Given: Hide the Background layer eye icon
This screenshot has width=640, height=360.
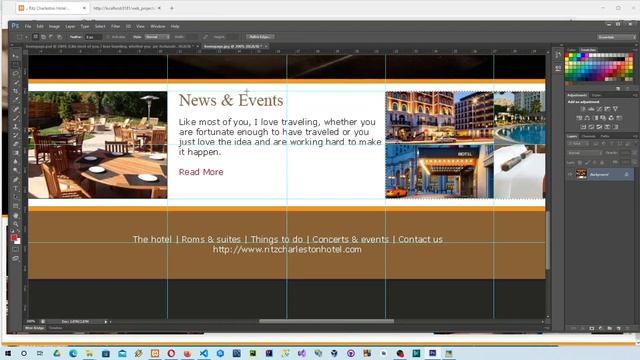Looking at the screenshot, I should pyautogui.click(x=570, y=174).
